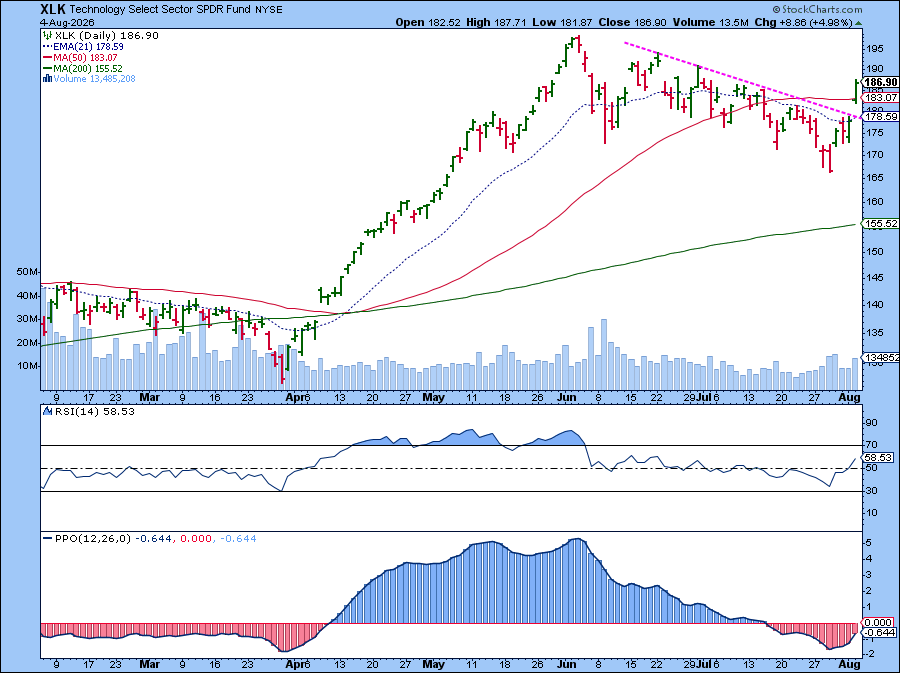The image size is (900, 673).
Task: Click the 58.53 RSI axis tag
Action: tap(878, 457)
